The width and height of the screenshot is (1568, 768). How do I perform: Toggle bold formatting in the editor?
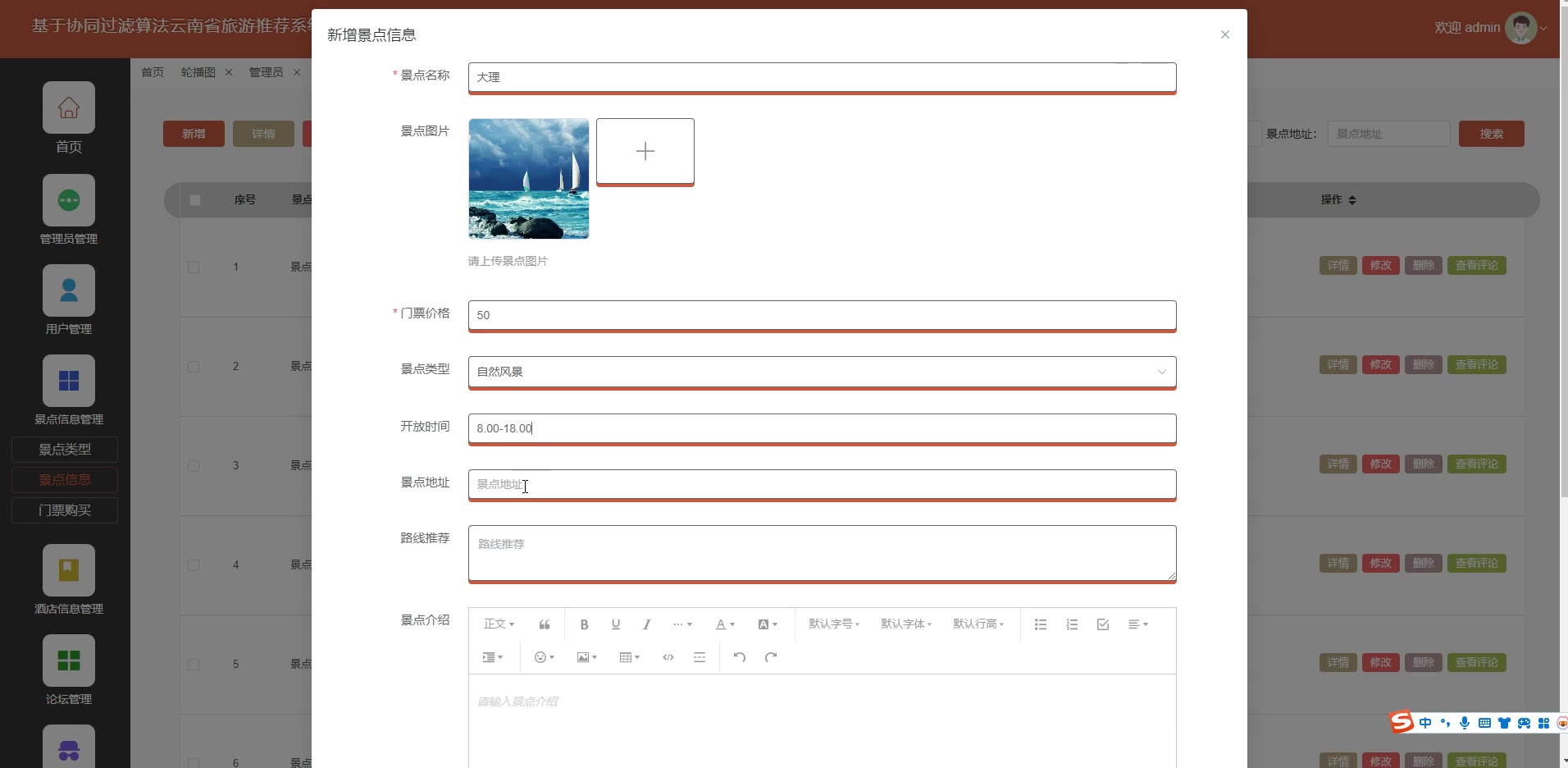click(x=585, y=624)
